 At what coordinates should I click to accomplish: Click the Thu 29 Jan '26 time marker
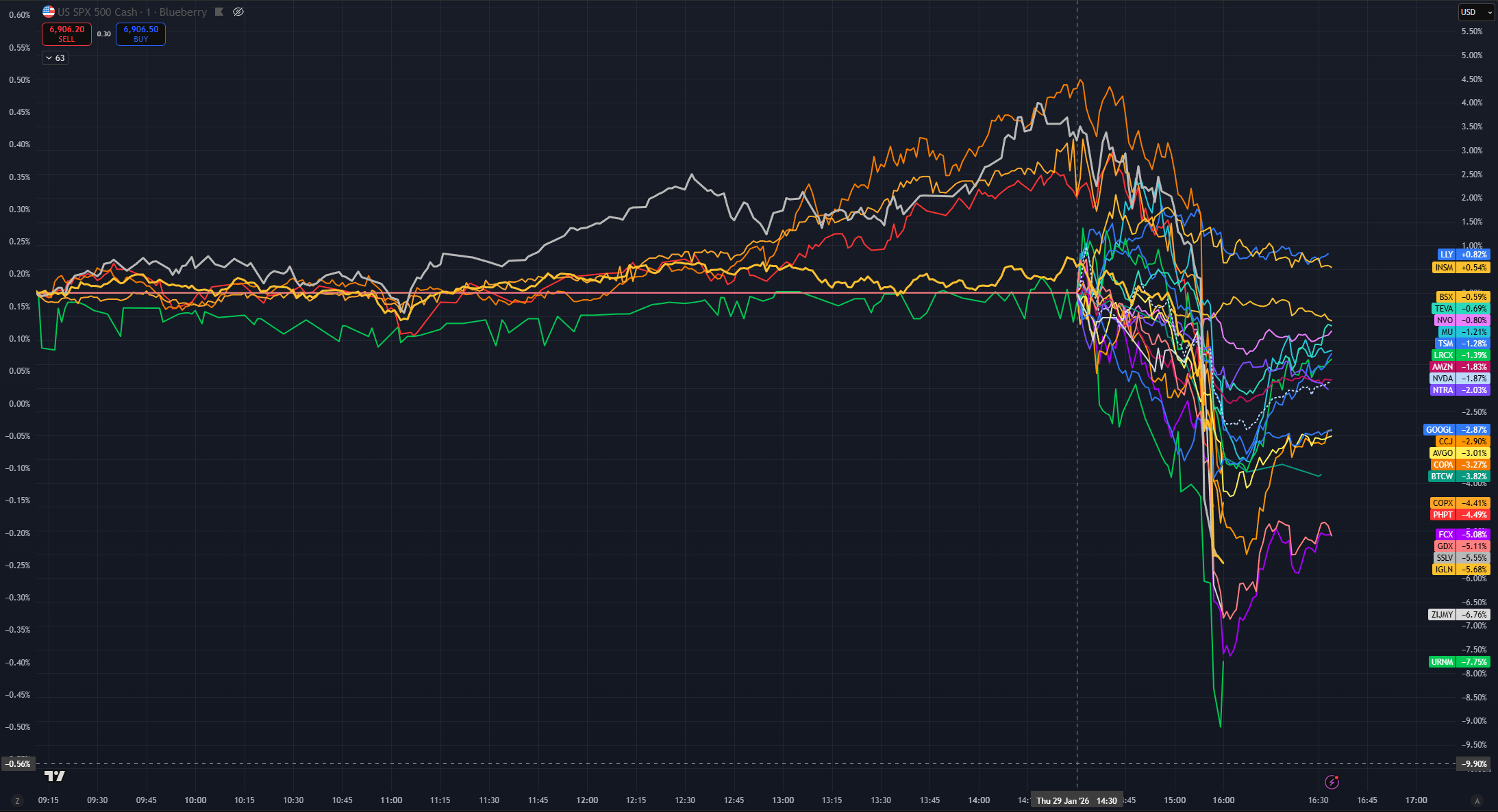pos(1076,800)
